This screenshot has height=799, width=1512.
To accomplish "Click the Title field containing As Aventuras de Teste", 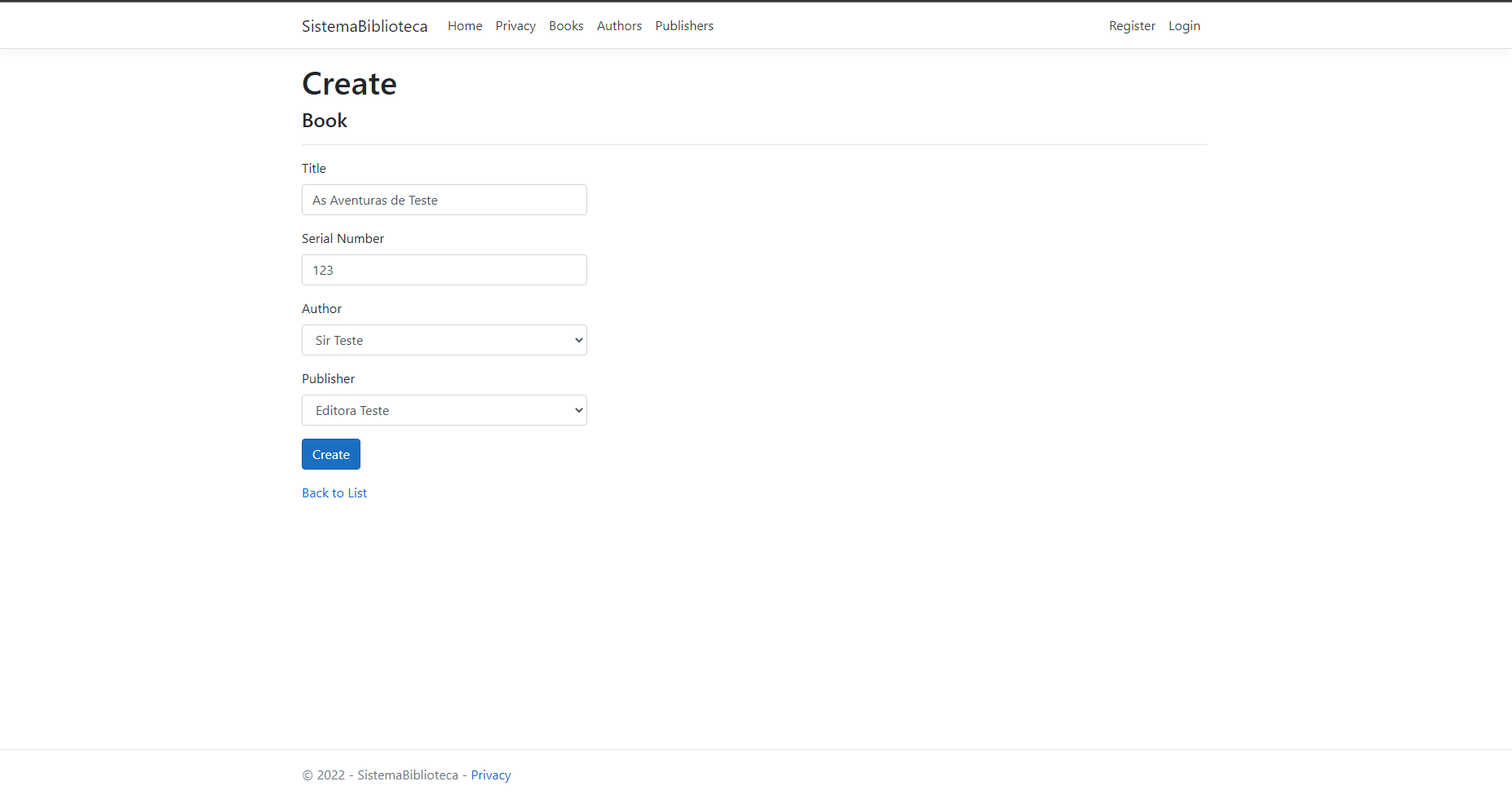I will coord(444,200).
